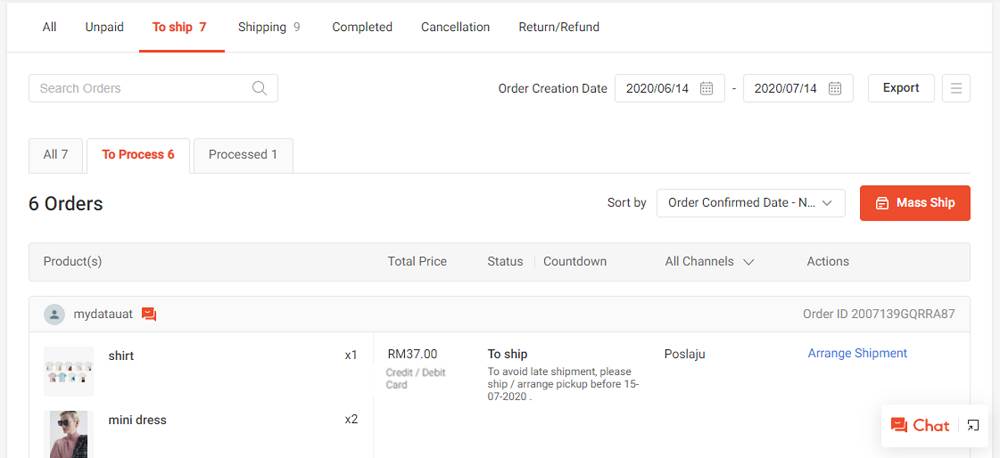This screenshot has height=458, width=1000.
Task: Select the Processed 1 sub-tab
Action: click(243, 155)
